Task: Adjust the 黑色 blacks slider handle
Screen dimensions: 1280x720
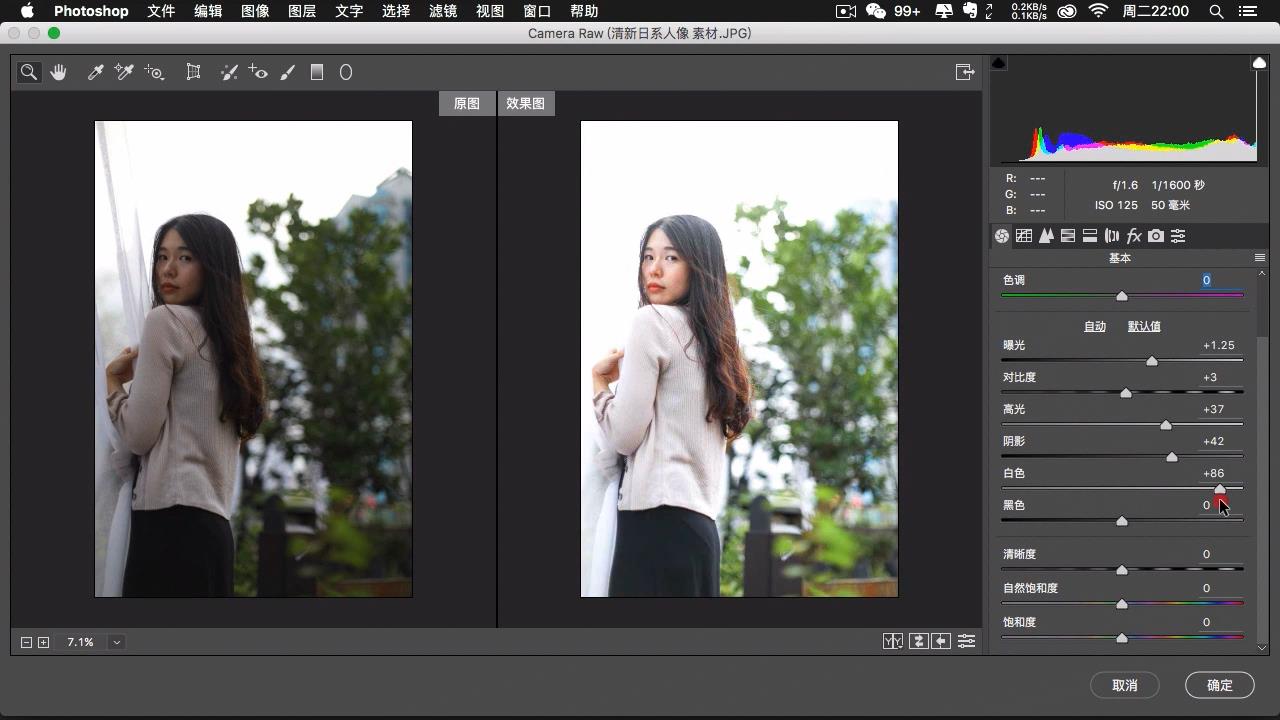Action: [1122, 521]
